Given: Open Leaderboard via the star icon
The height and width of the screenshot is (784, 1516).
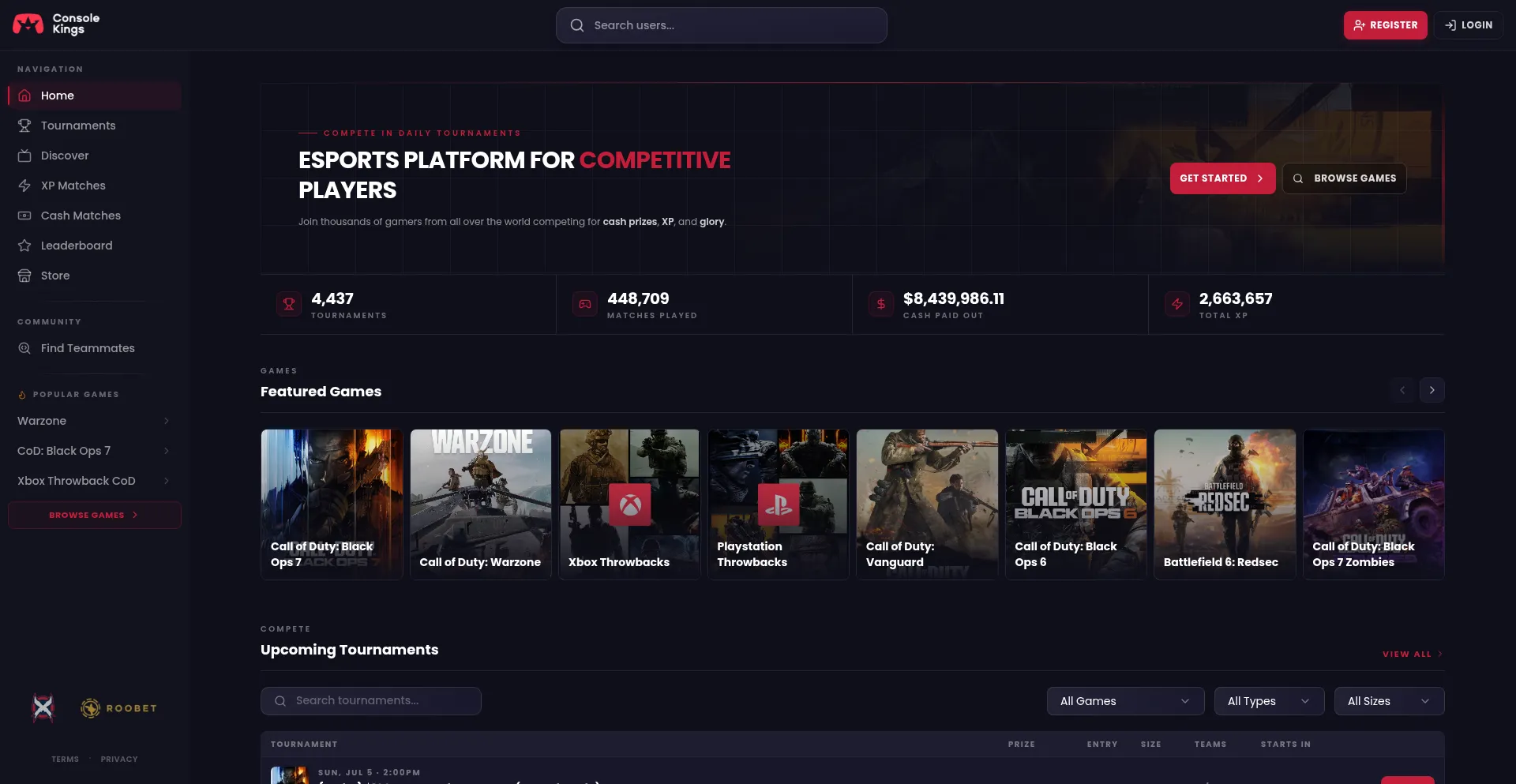Looking at the screenshot, I should point(24,246).
